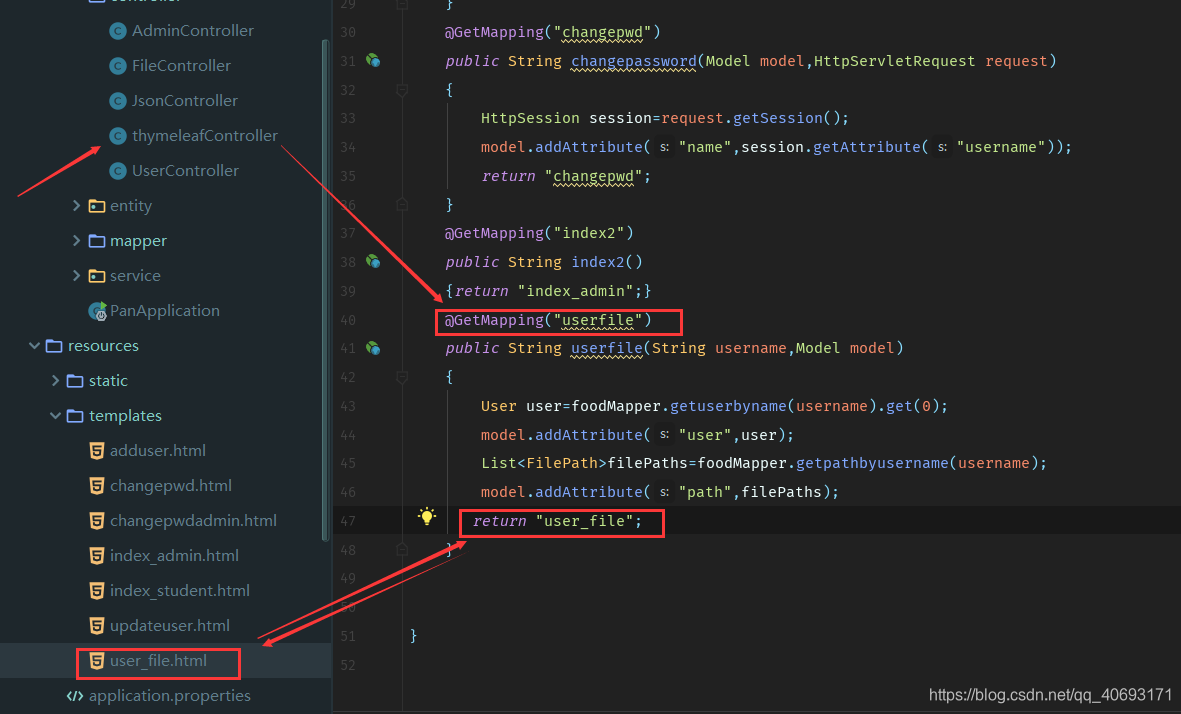Image resolution: width=1181 pixels, height=714 pixels.
Task: Select thymeleafController in project tree
Action: pos(205,136)
